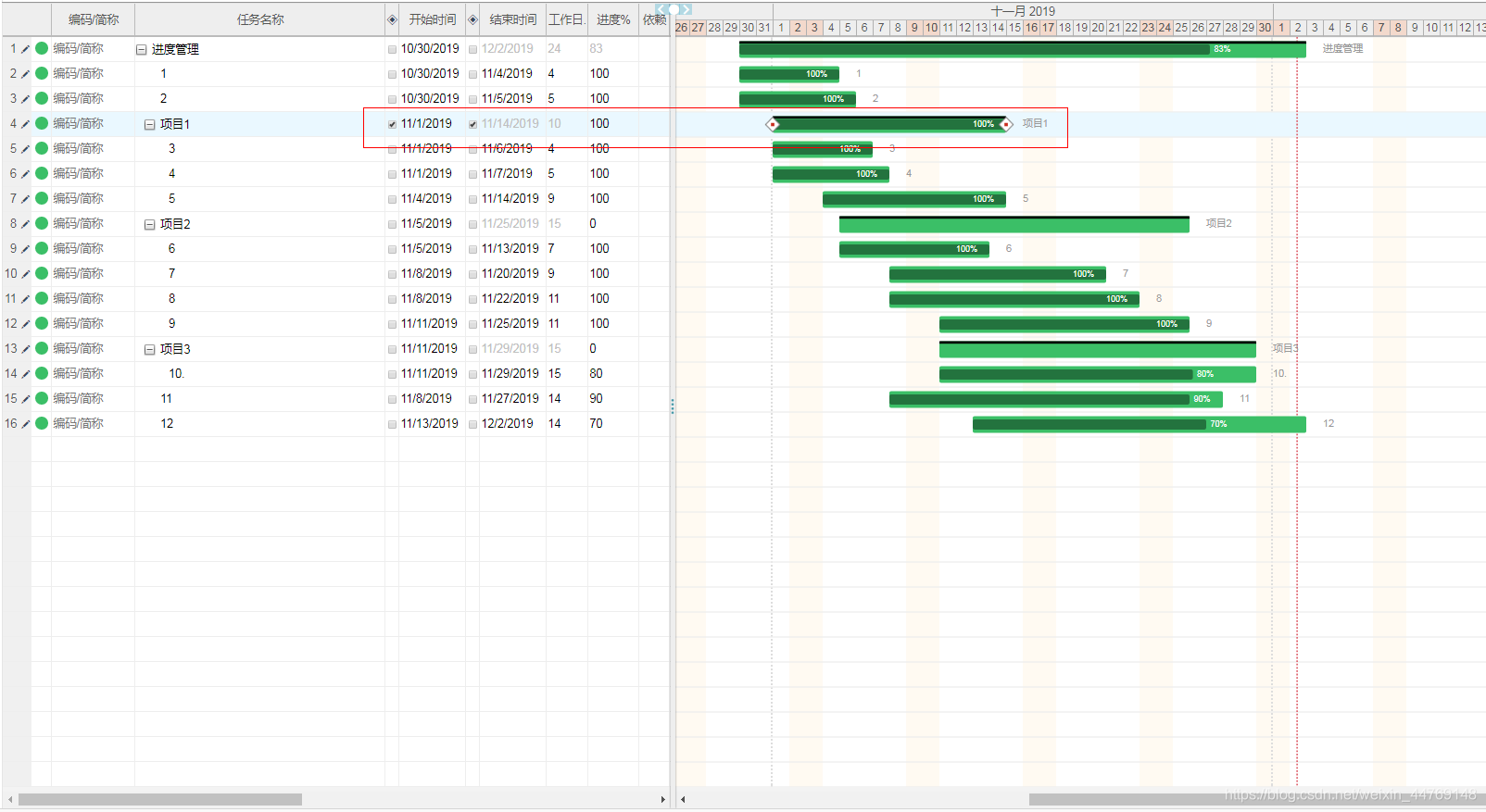
Task: Click the pencil icon on row 15
Action: coord(25,399)
